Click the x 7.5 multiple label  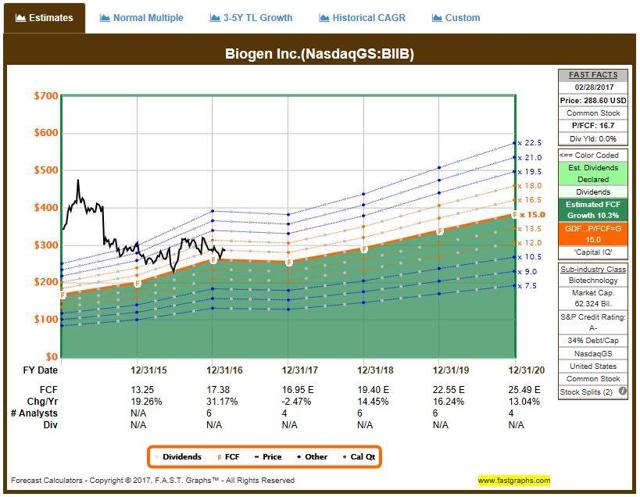527,286
